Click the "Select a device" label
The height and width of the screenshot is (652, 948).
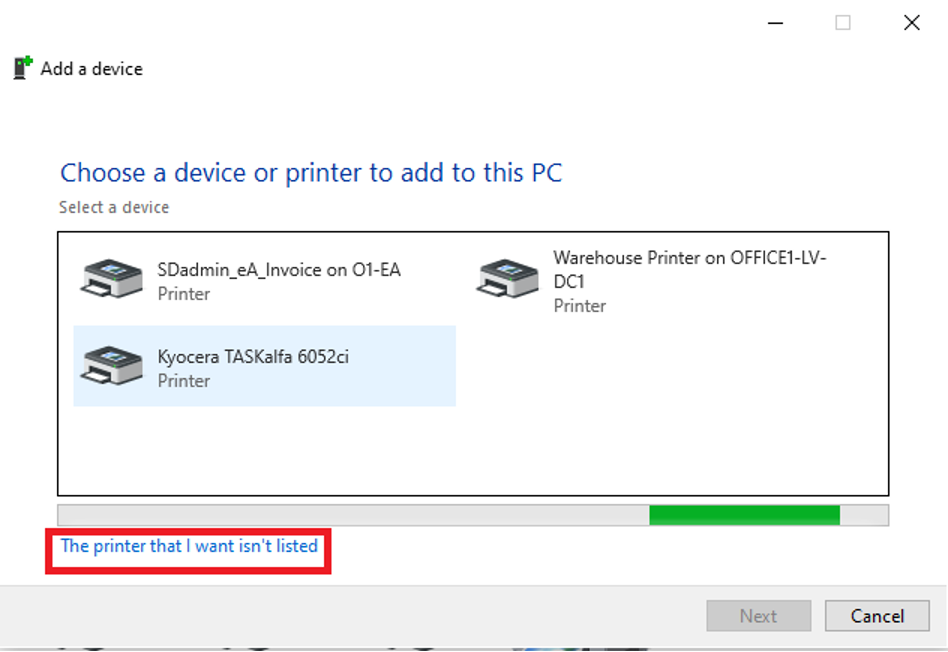(114, 207)
